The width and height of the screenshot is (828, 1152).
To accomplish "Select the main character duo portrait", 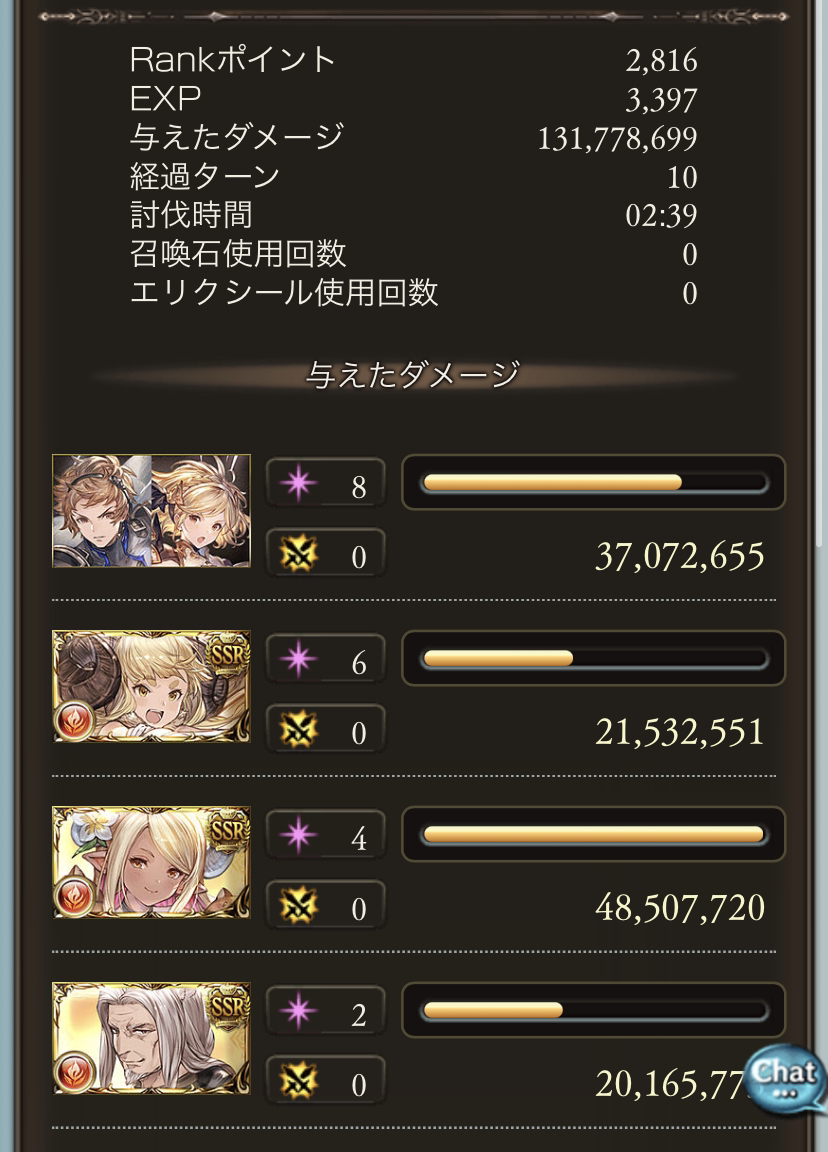I will (x=151, y=511).
